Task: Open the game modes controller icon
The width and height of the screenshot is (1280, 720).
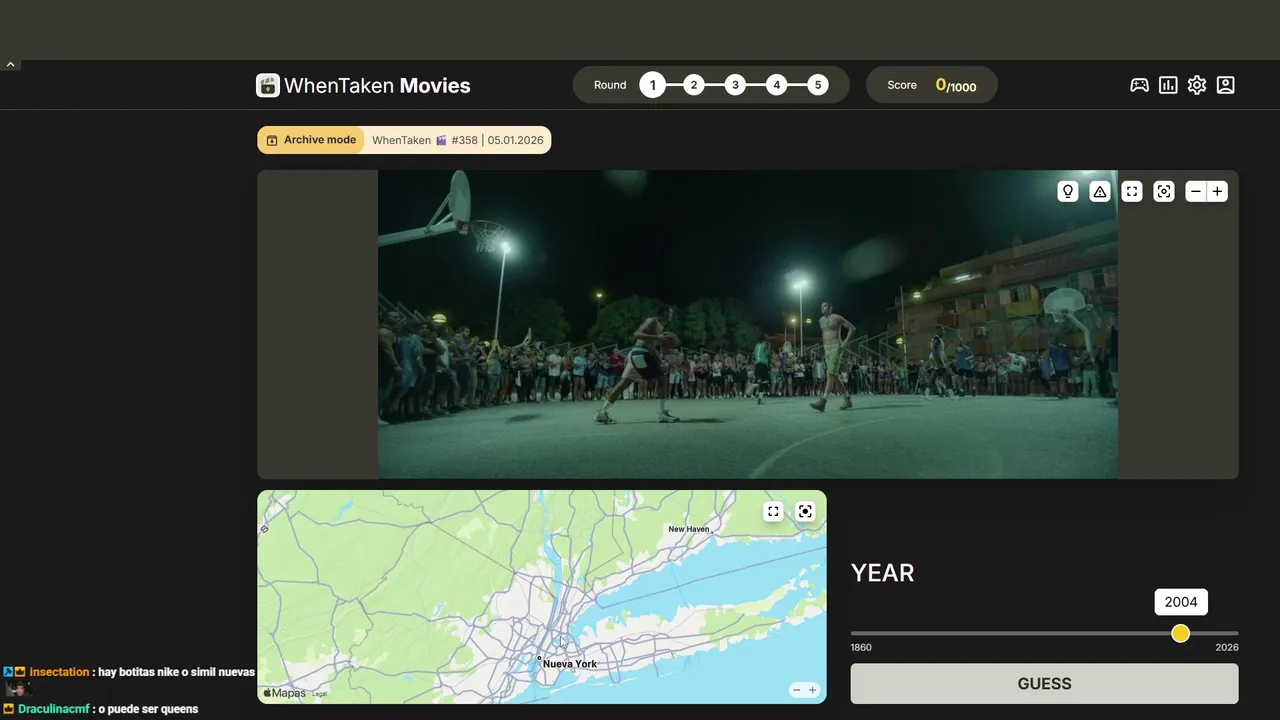Action: [x=1139, y=85]
